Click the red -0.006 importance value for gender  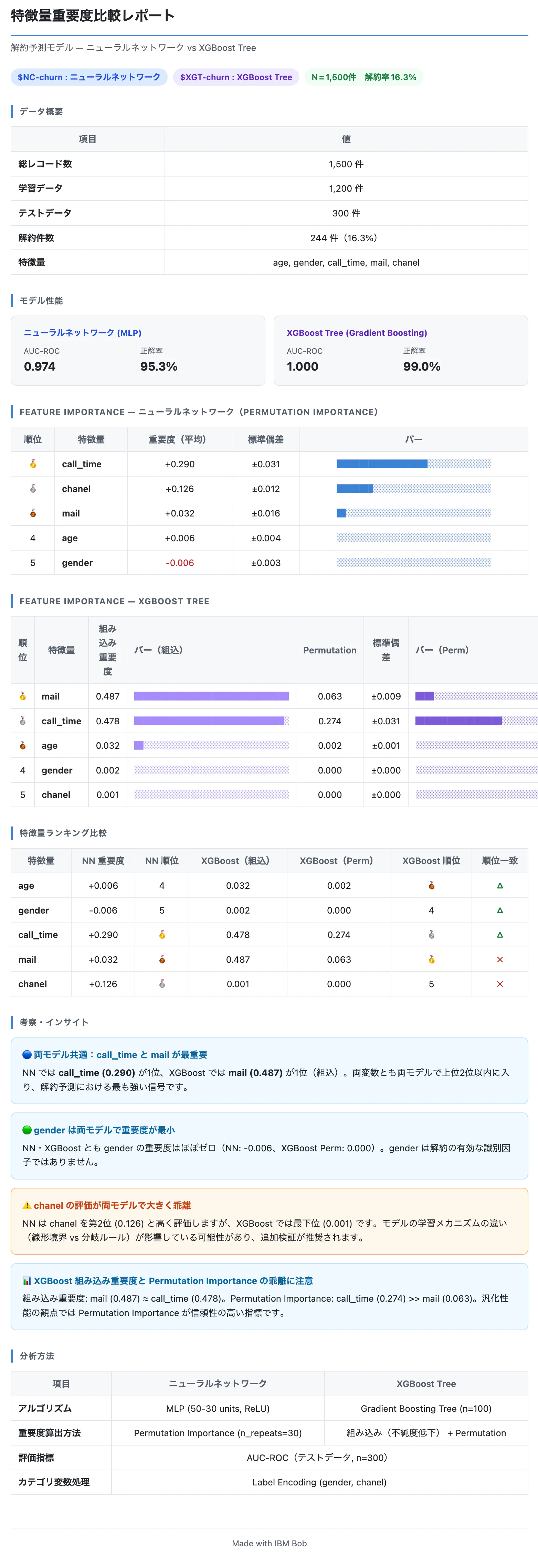[x=180, y=563]
